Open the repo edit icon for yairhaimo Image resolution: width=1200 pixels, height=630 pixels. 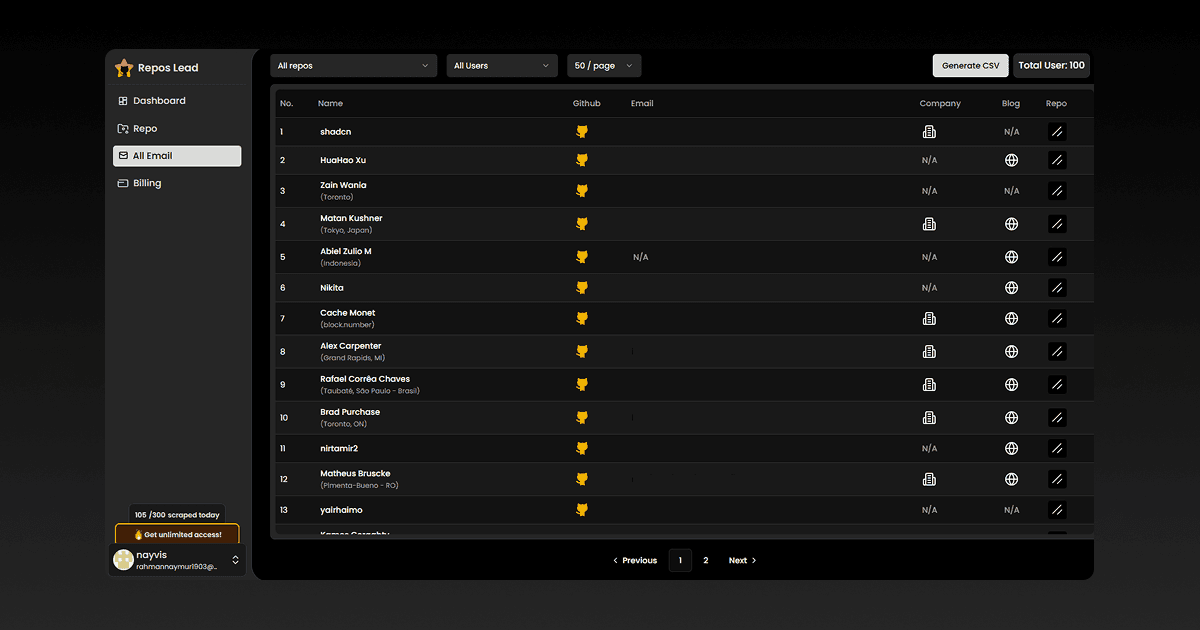pyautogui.click(x=1056, y=510)
